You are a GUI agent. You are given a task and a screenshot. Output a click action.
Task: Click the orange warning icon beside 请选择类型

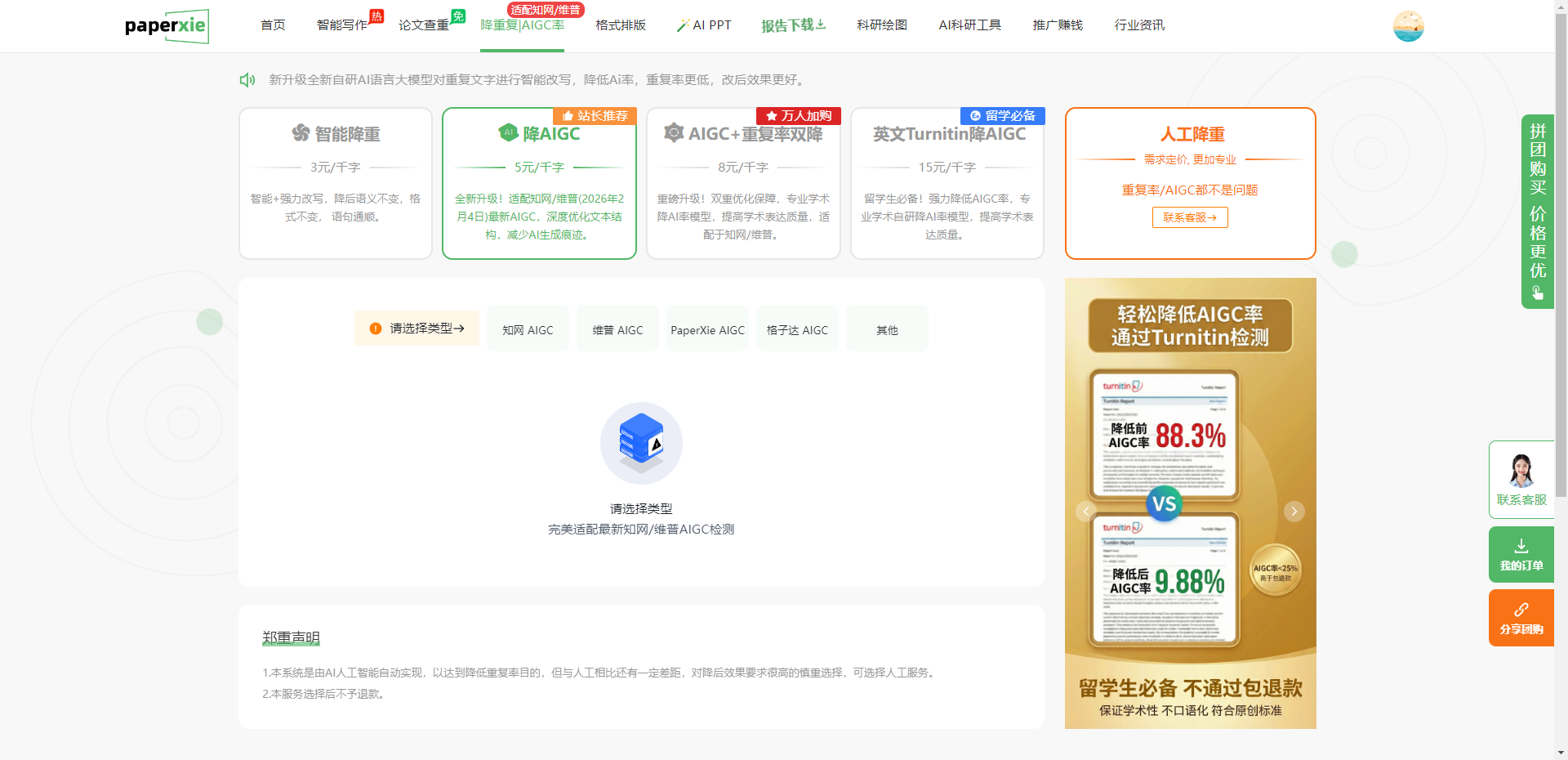(376, 329)
